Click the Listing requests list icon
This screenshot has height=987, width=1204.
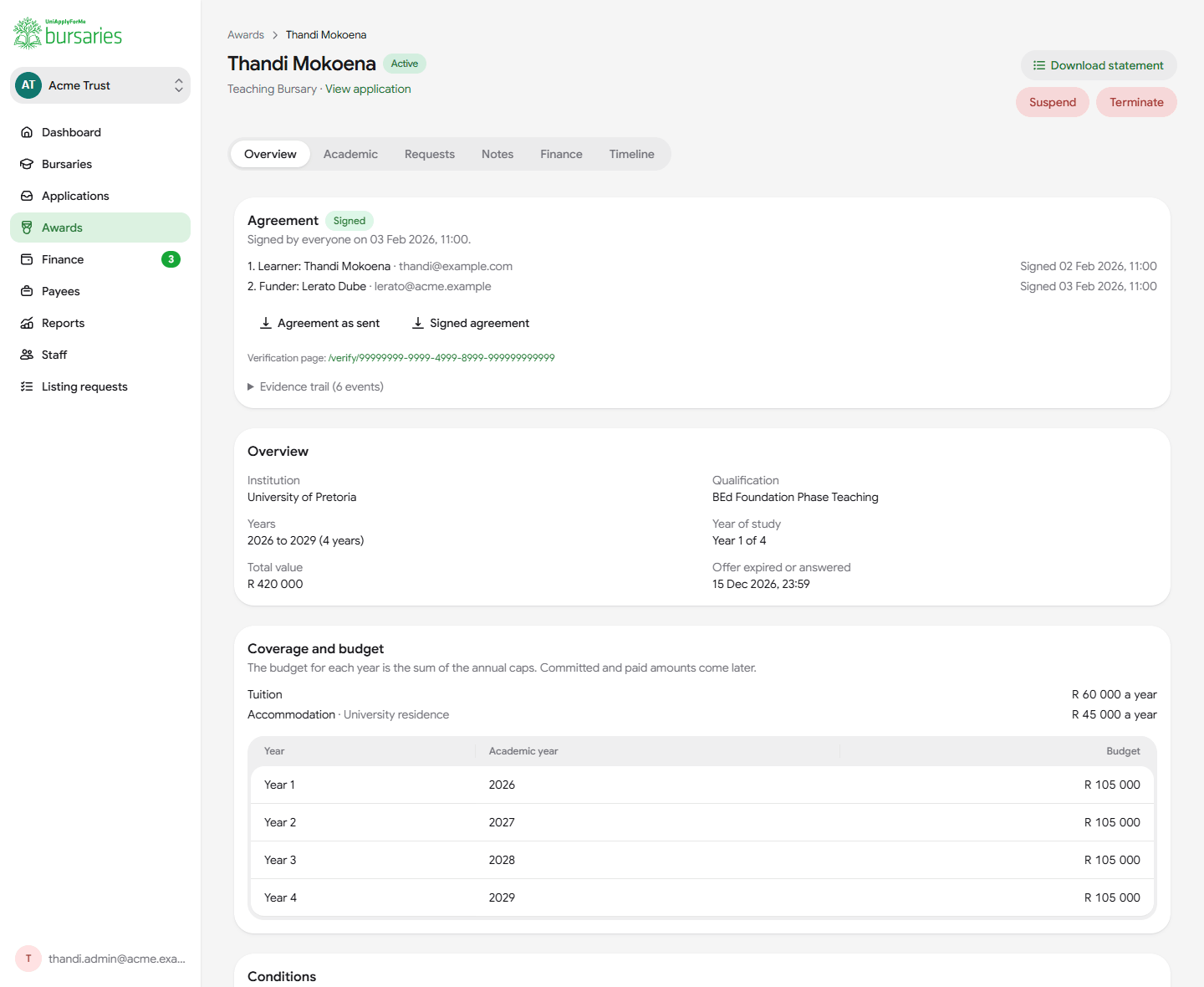tap(27, 386)
